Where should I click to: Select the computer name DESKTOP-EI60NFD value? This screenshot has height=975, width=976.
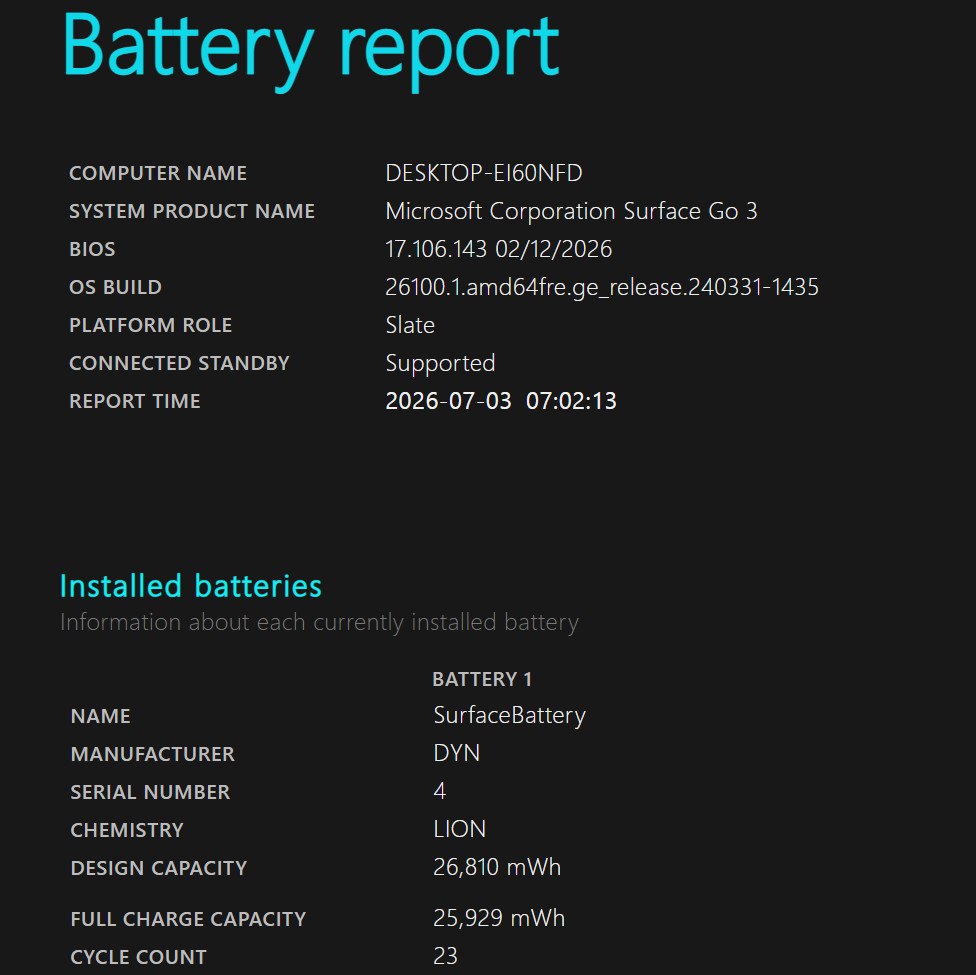coord(484,173)
